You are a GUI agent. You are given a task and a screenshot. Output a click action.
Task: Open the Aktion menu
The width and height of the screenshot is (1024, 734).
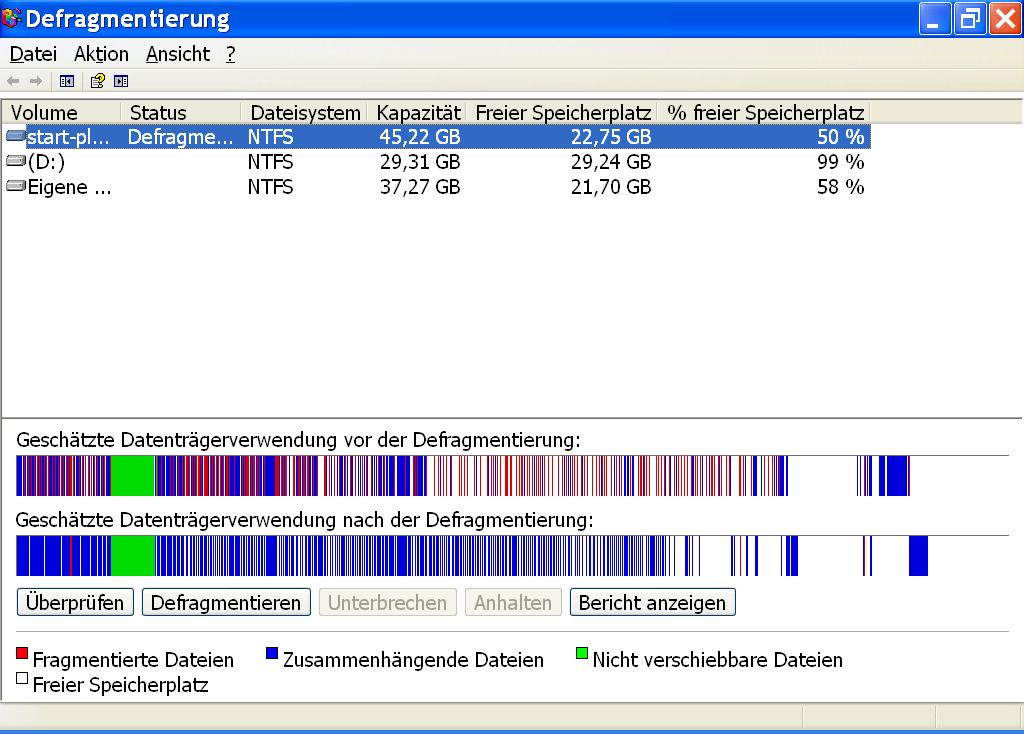tap(101, 54)
